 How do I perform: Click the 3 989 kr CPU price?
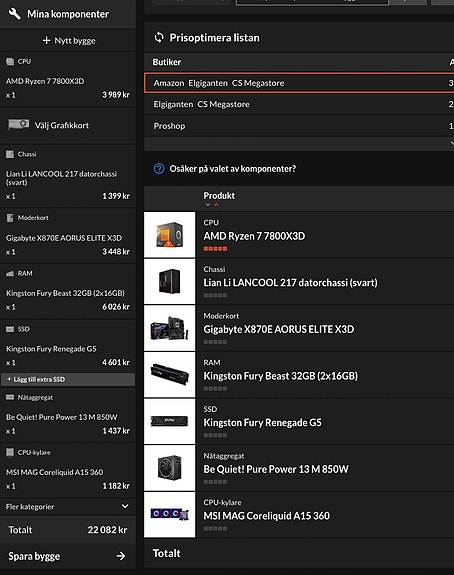tap(116, 95)
